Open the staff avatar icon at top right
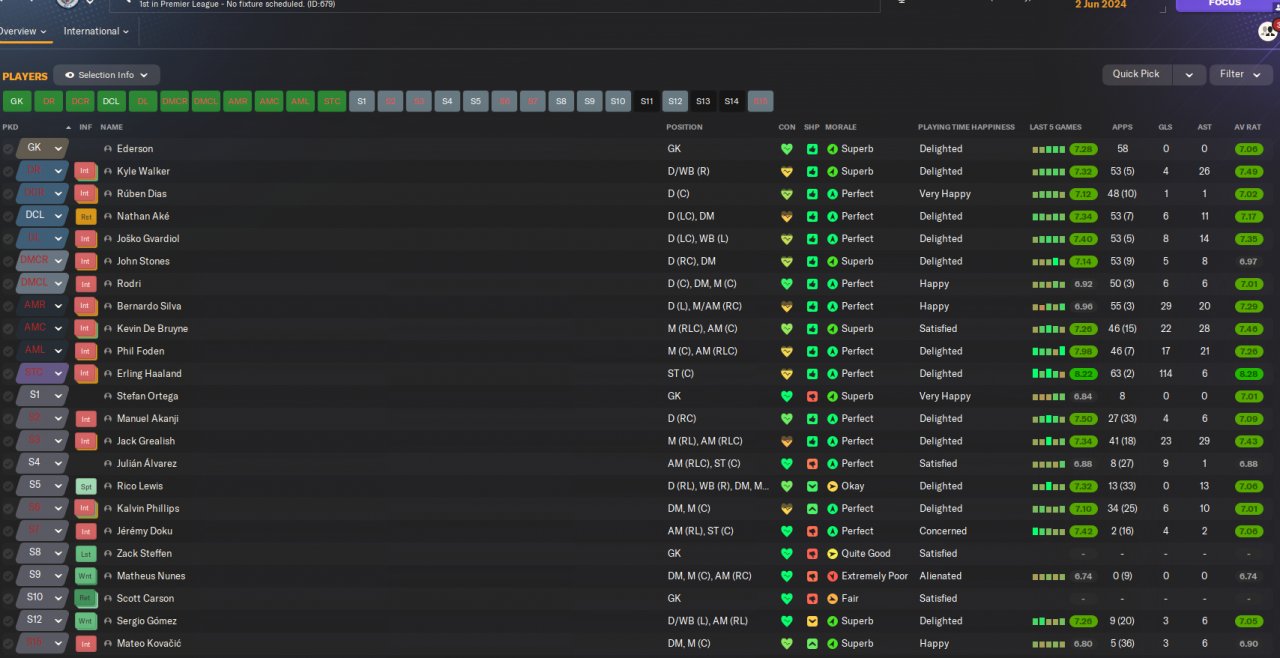 point(1267,32)
